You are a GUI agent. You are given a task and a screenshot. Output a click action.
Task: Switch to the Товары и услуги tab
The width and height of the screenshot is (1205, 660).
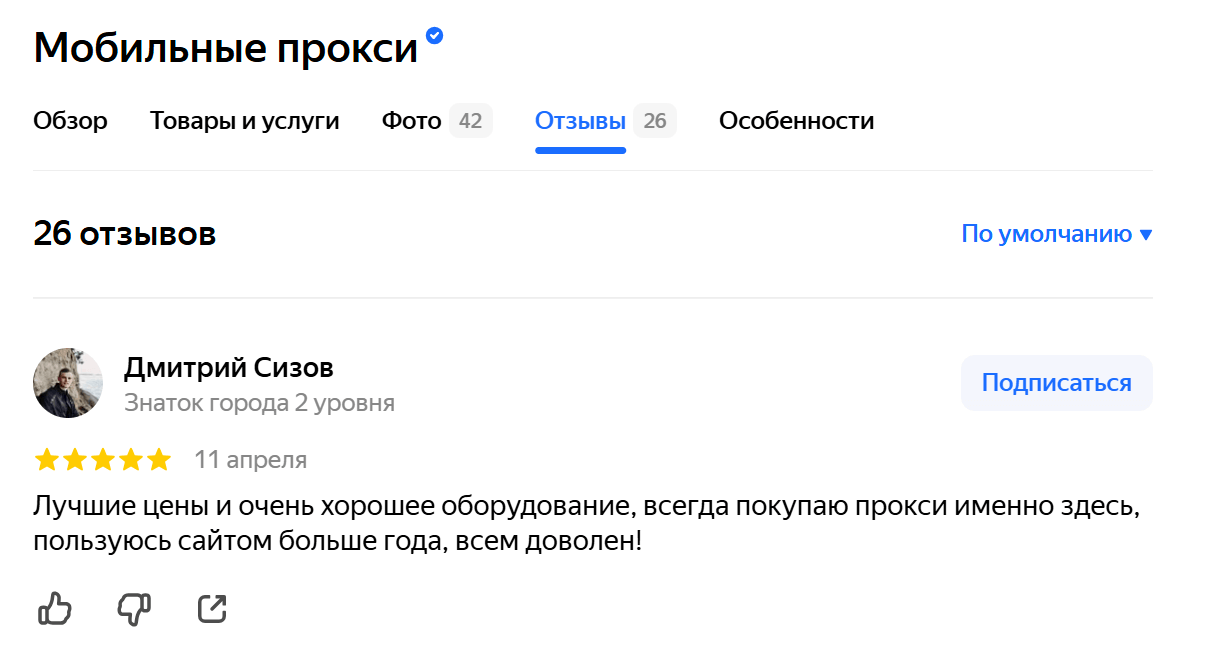pyautogui.click(x=245, y=121)
